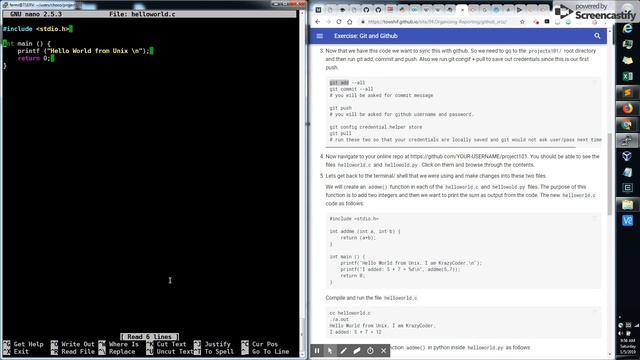This screenshot has width=640, height=360.
Task: Switch to the second GitHub tab
Action: pos(378,10)
